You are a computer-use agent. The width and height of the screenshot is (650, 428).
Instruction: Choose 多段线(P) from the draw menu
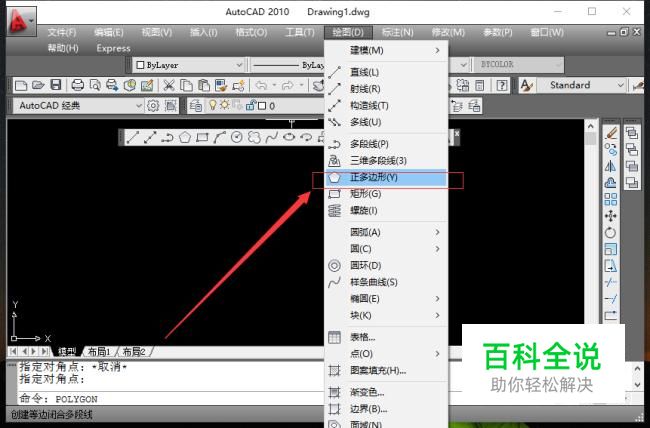(x=386, y=144)
